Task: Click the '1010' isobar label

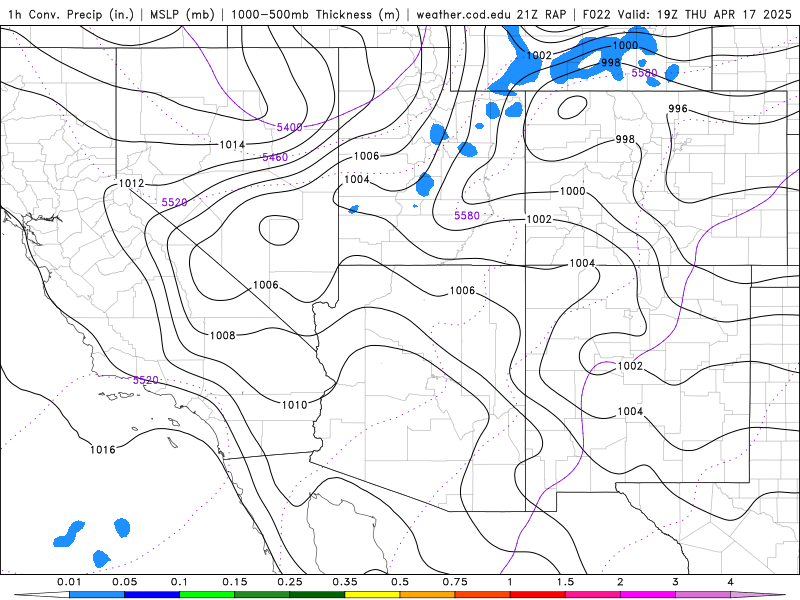Action: click(x=294, y=405)
